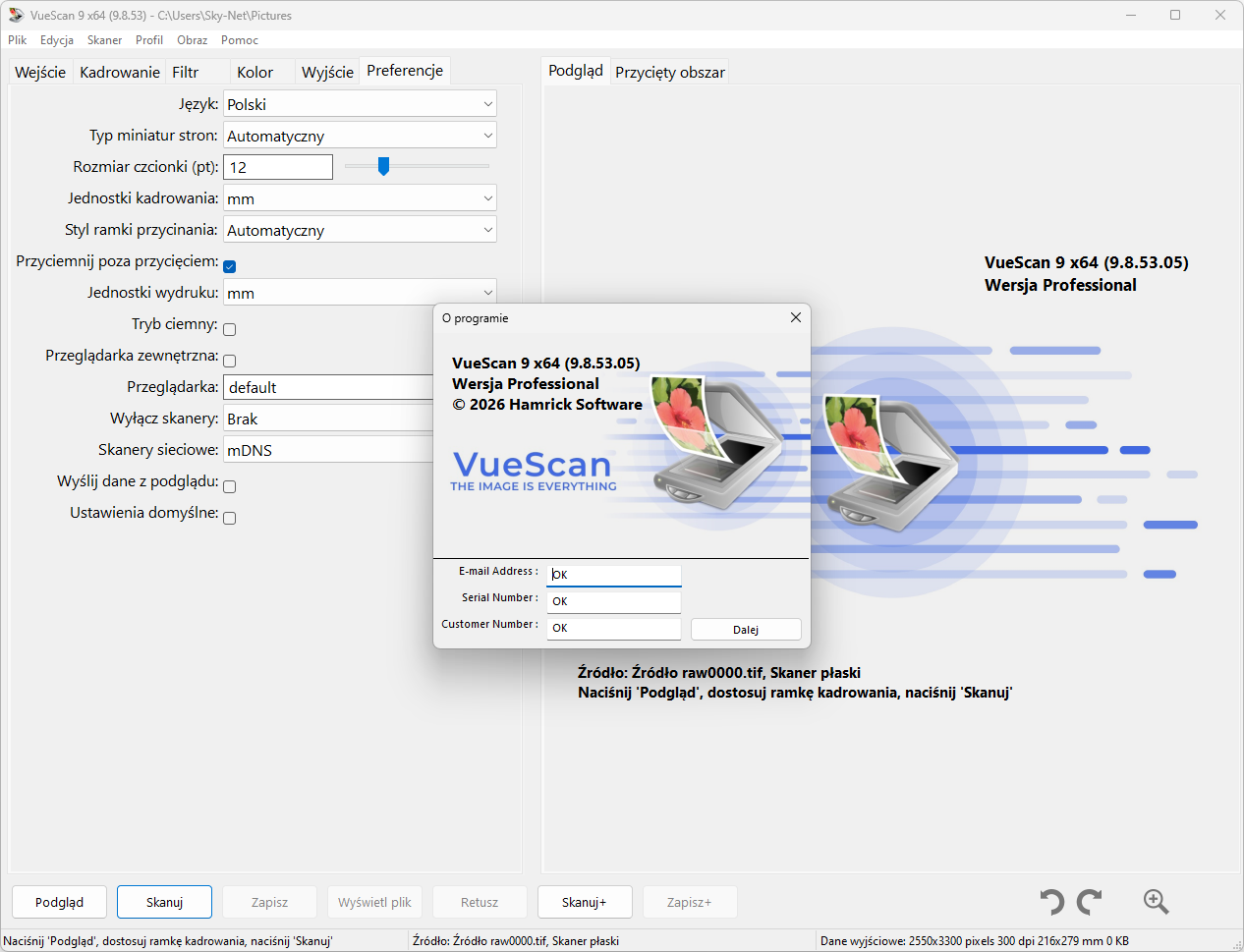Viewport: 1244px width, 952px height.
Task: Open 'Wyłącz skanery' dropdown showing Brak
Action: pyautogui.click(x=328, y=419)
